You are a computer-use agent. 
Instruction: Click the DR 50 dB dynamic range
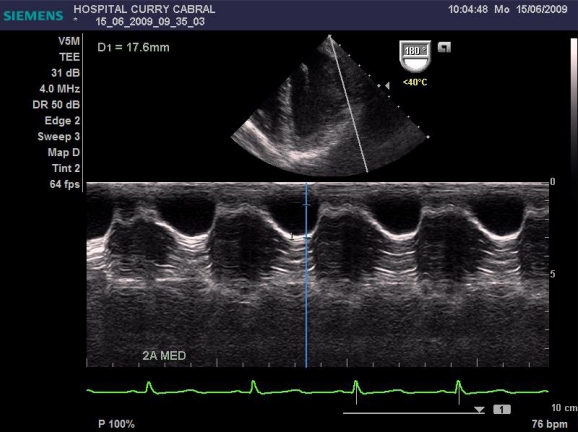(x=56, y=105)
